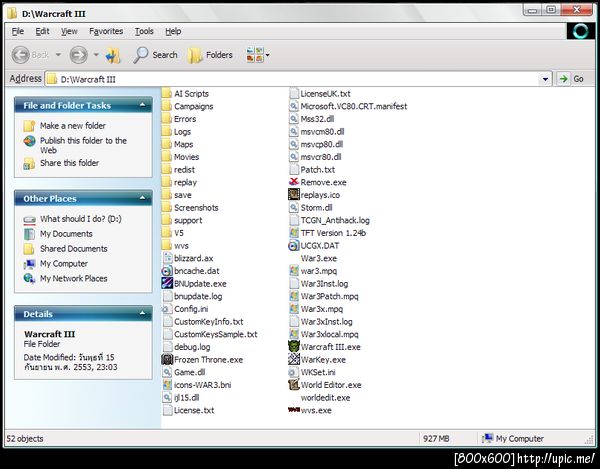Screen dimensions: 600x469
Task: Select the BNUpdate.exe icon
Action: click(167, 283)
